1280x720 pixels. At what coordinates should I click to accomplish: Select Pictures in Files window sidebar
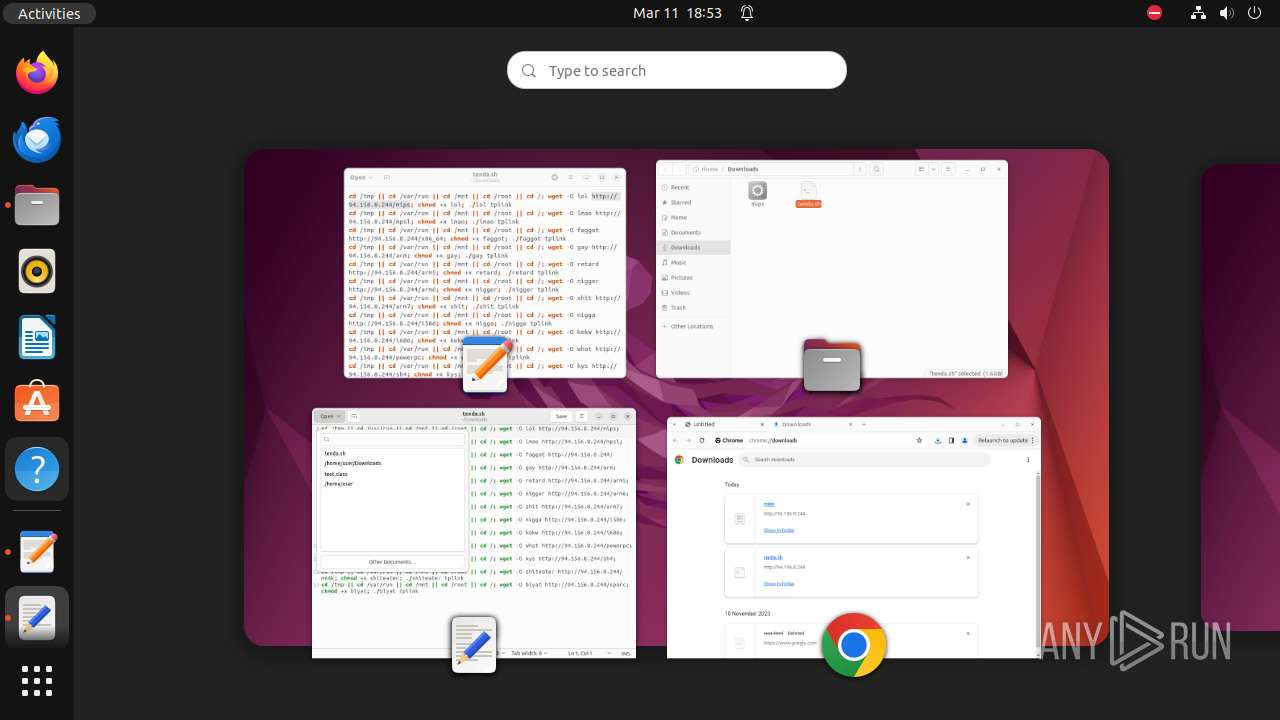(694, 277)
